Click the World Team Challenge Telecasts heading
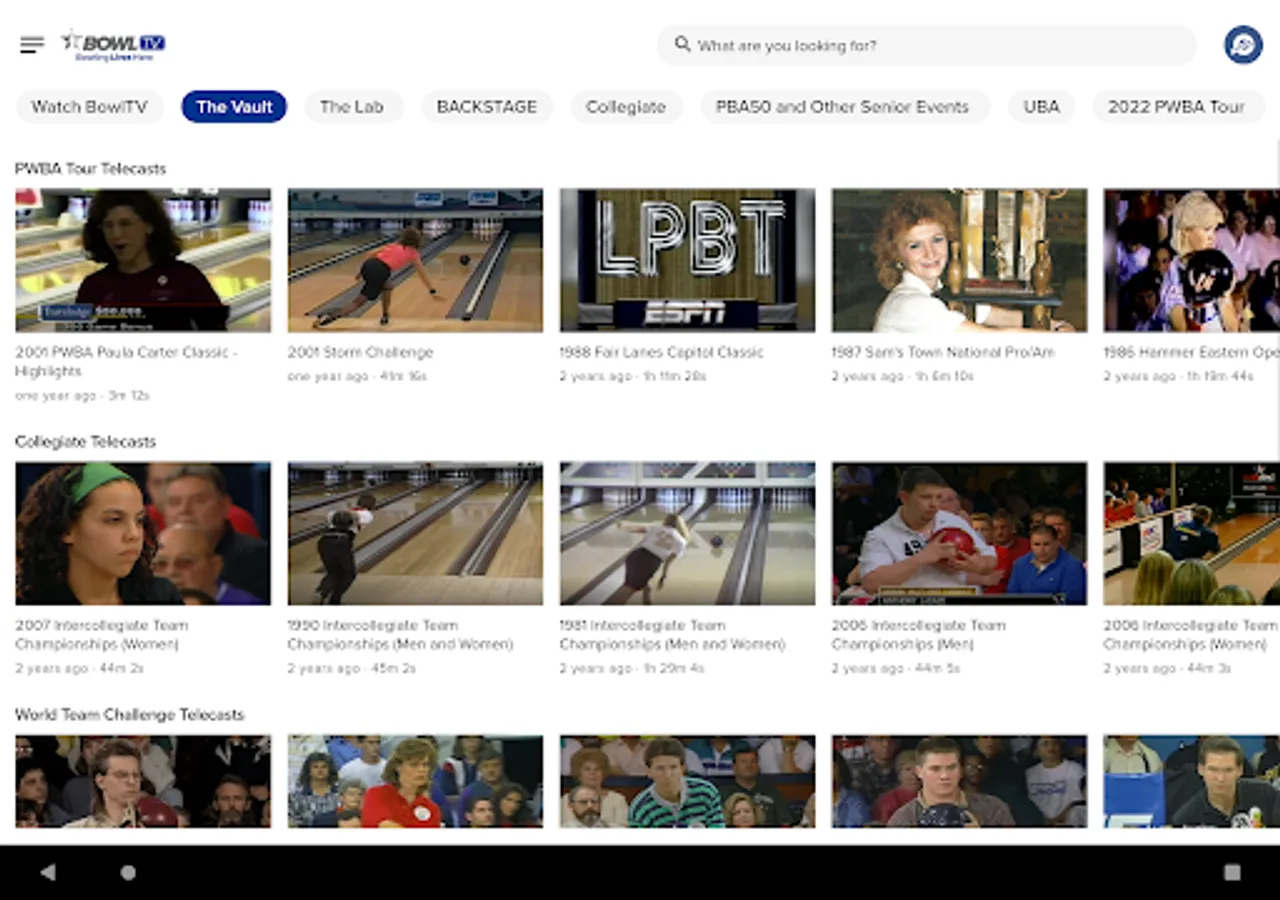 coord(130,715)
